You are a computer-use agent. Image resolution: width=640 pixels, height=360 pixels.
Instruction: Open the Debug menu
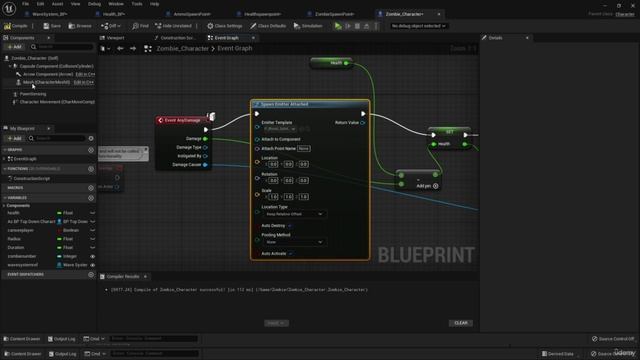click(94, 4)
